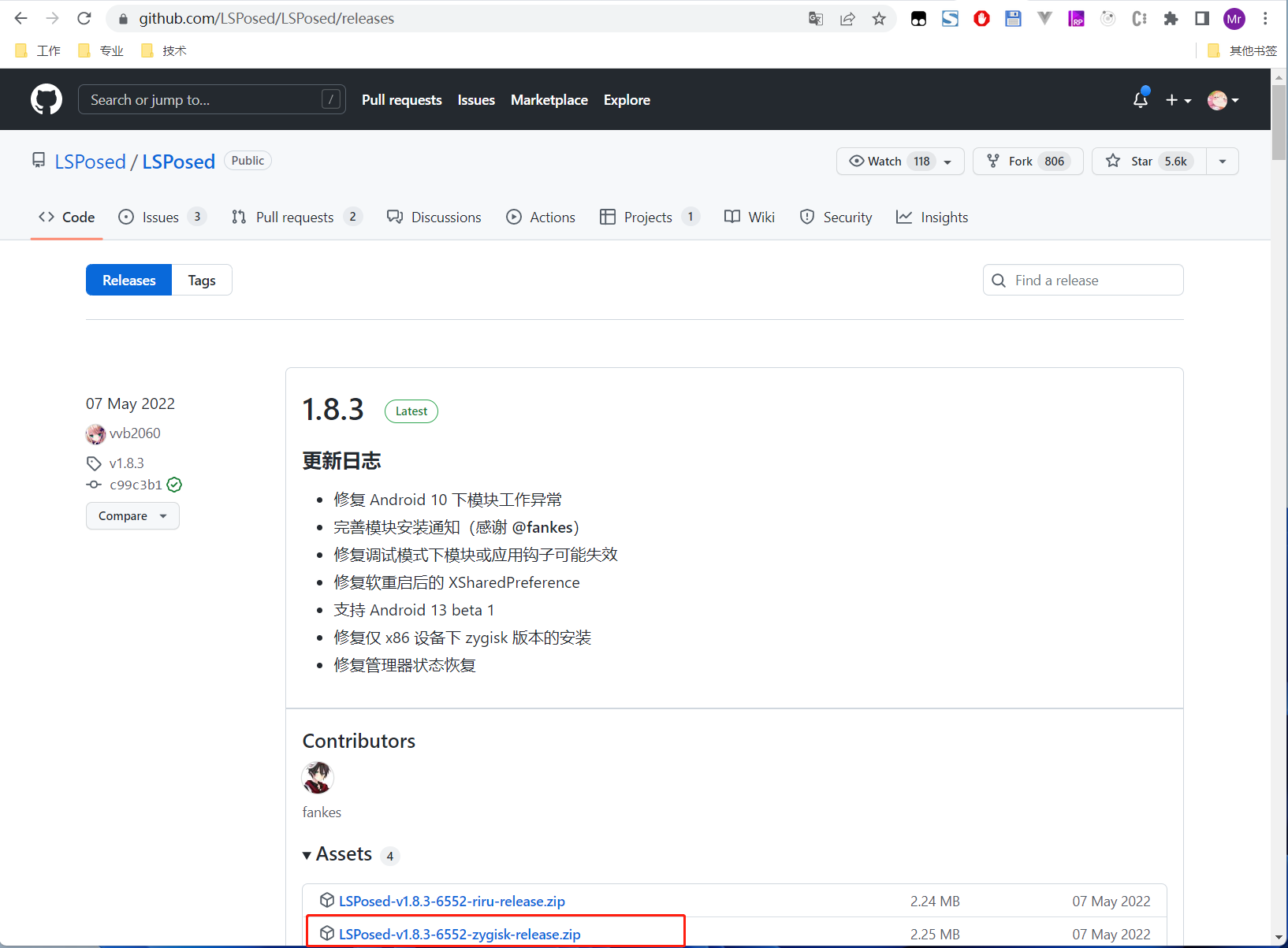
Task: Open the LSPosed organization link
Action: tap(90, 162)
